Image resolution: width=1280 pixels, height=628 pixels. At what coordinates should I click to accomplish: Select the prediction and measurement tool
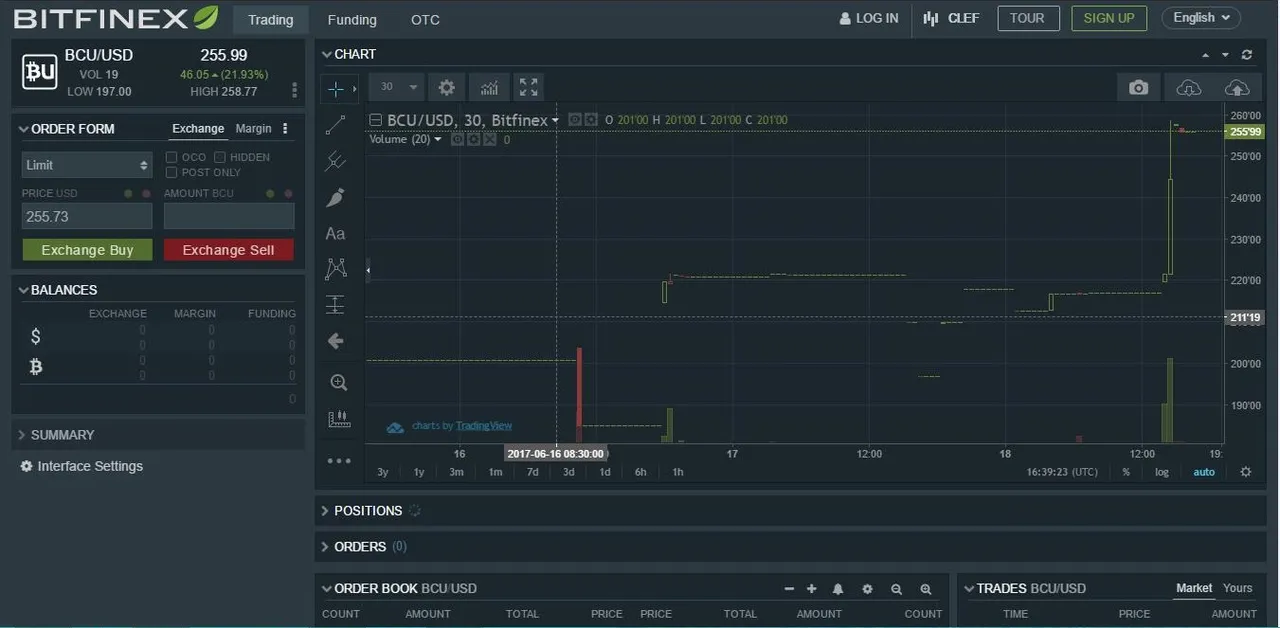coord(336,305)
